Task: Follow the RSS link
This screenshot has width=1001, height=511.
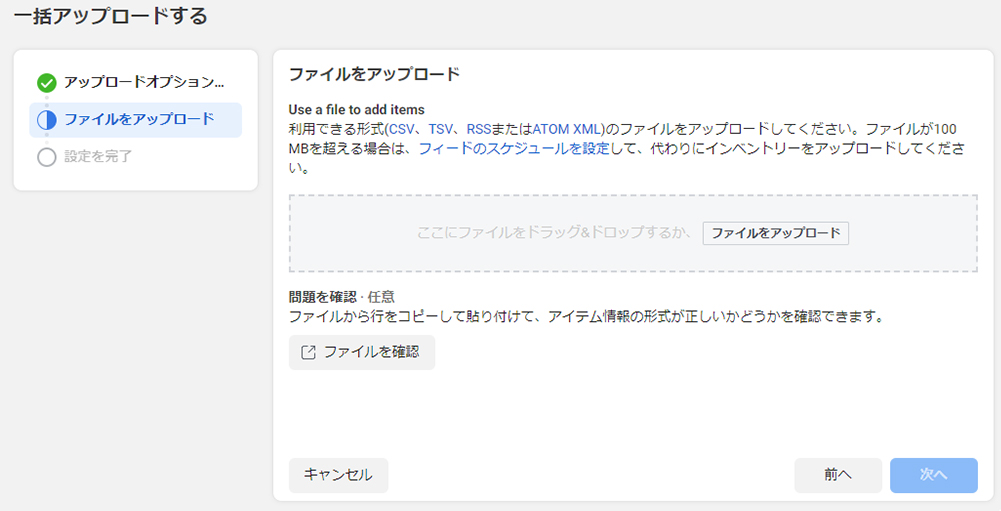Action: click(479, 129)
